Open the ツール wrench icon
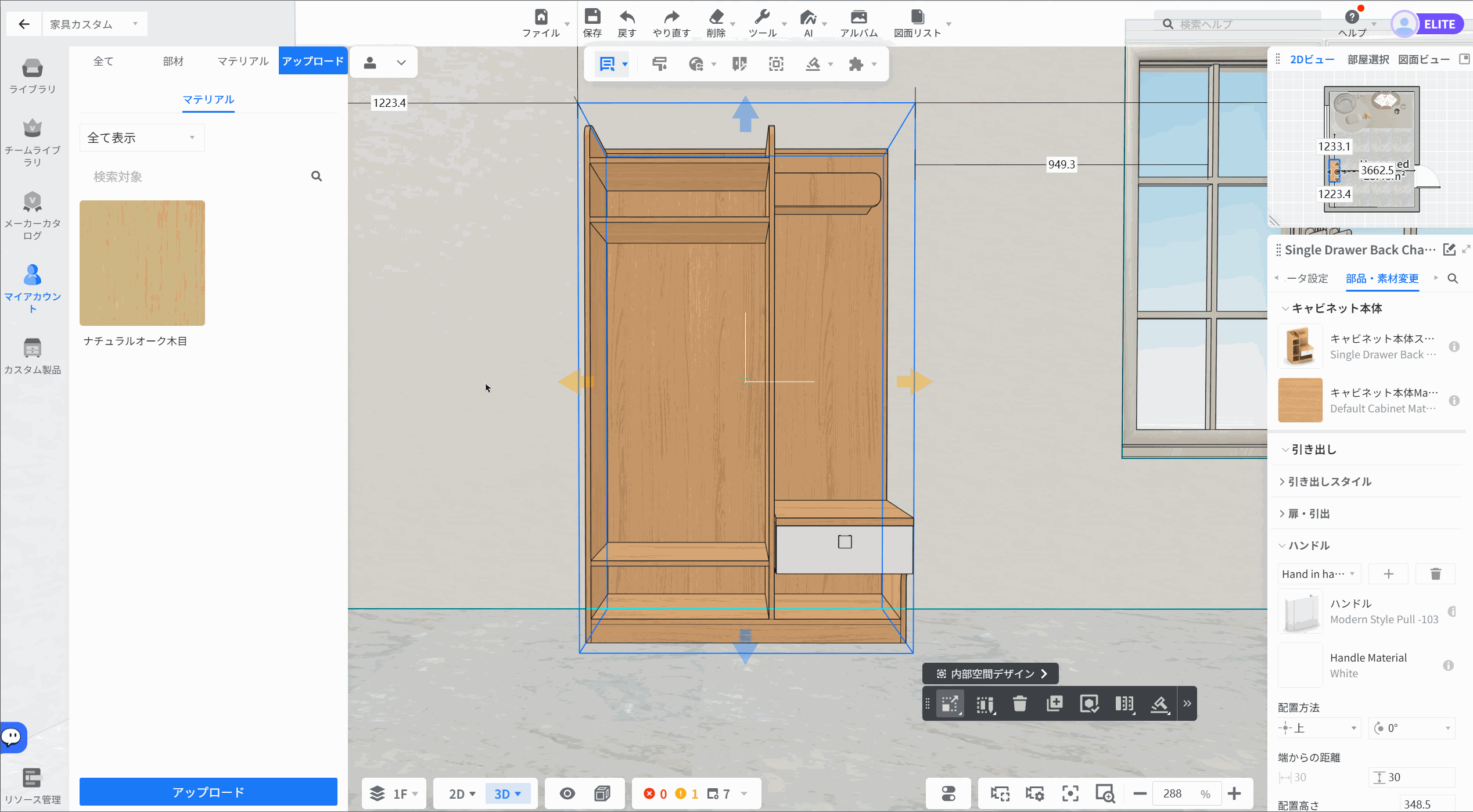Viewport: 1473px width, 812px height. 762,16
